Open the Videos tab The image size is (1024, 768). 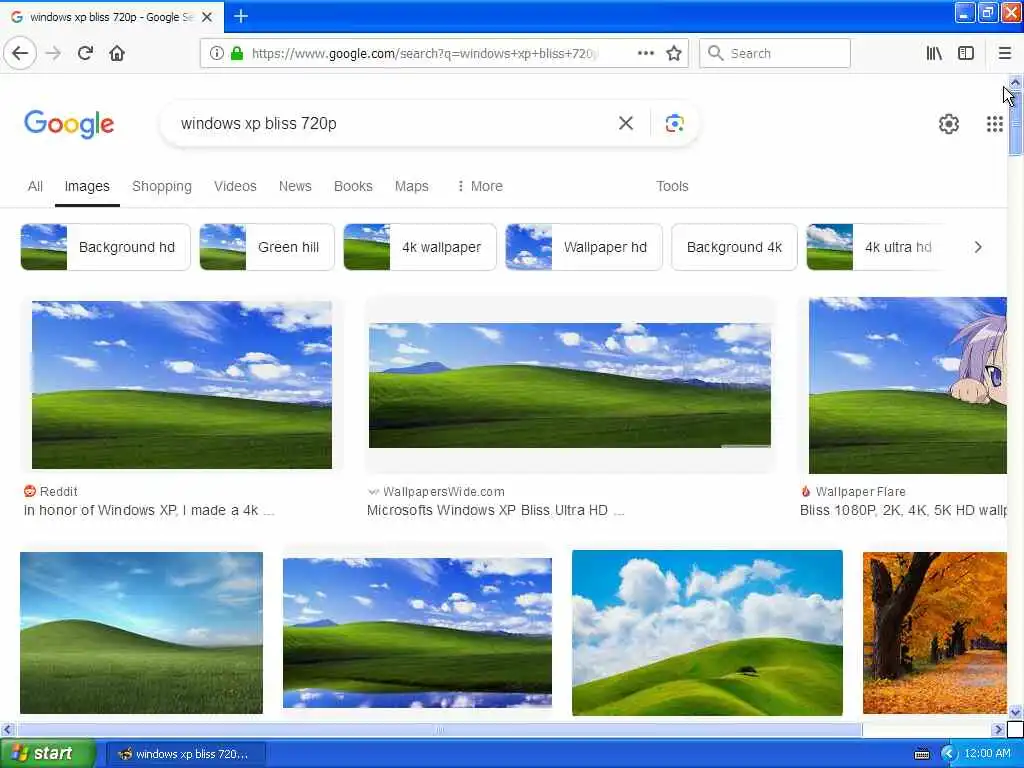pos(235,186)
